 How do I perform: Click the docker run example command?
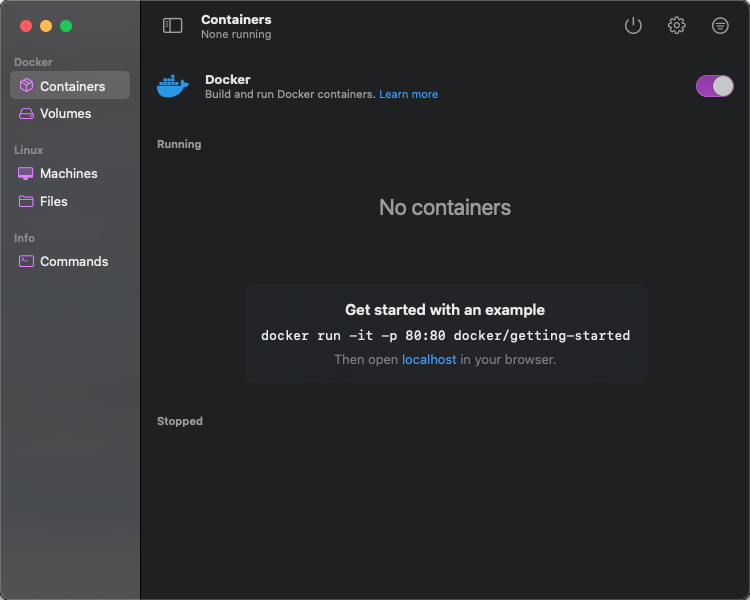[445, 335]
